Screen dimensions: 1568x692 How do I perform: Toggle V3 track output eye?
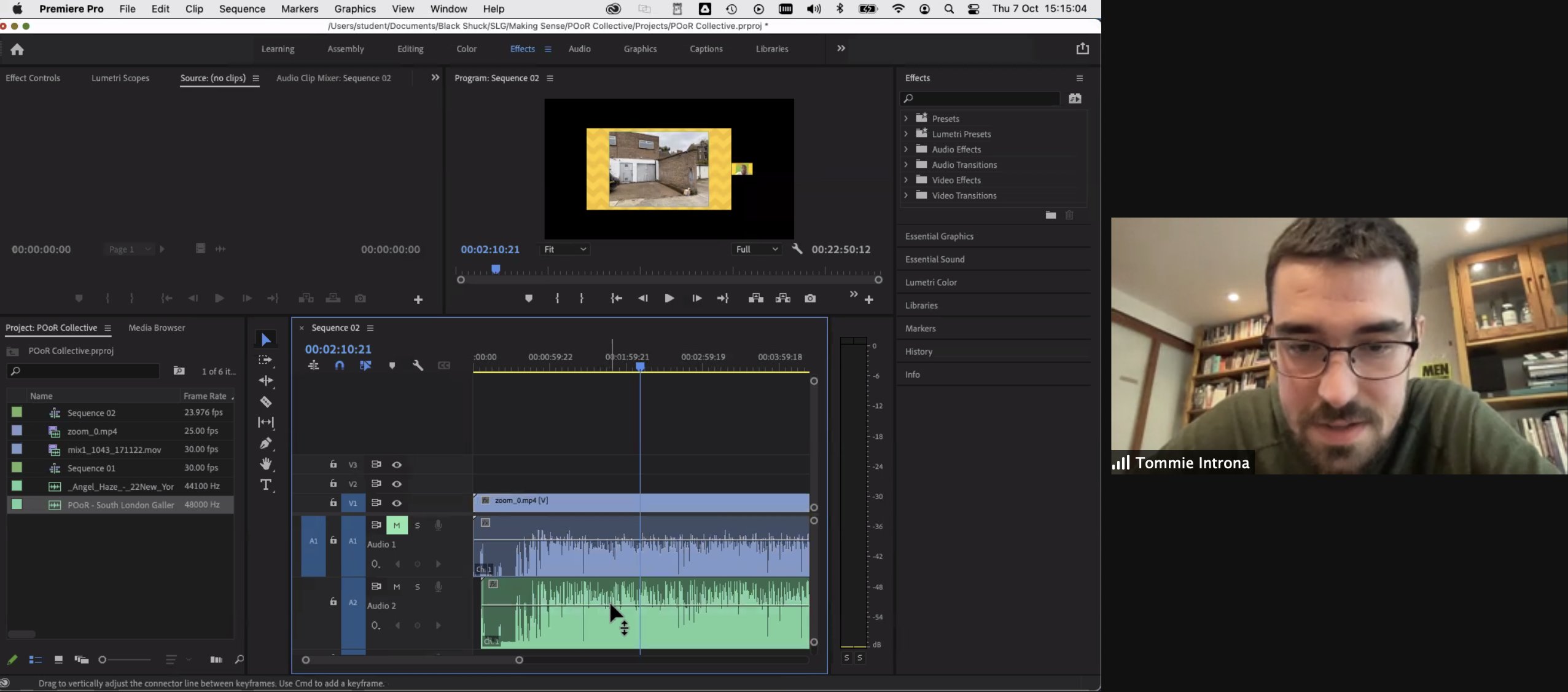(397, 465)
